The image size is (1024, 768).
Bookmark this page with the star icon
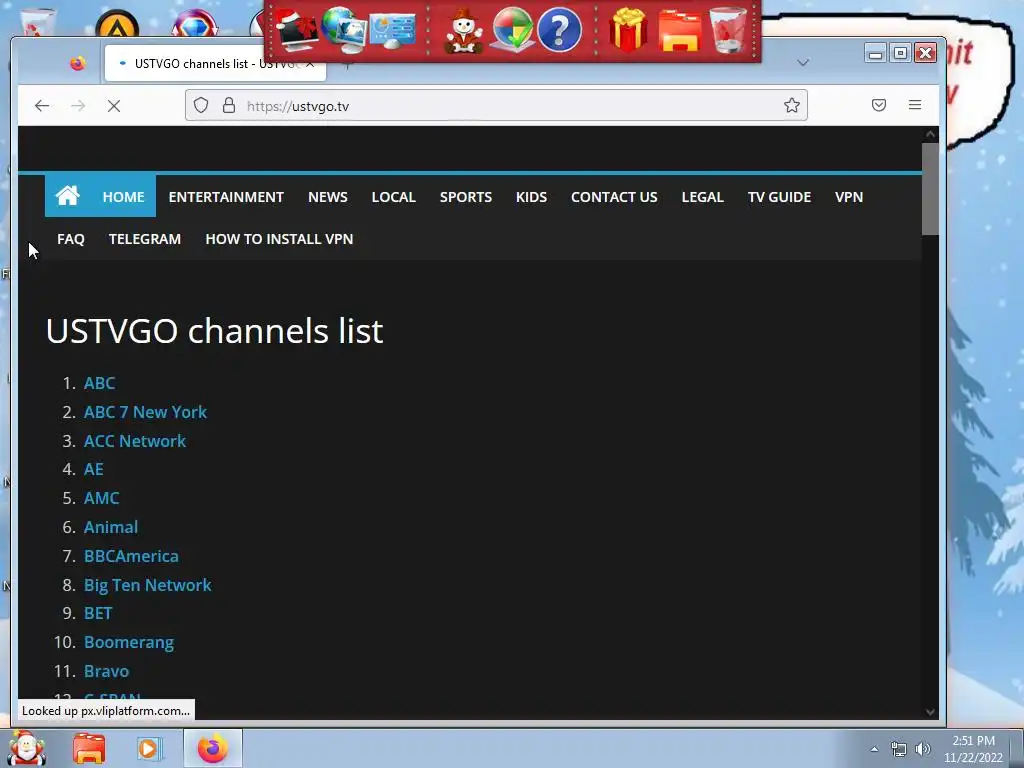click(x=792, y=106)
